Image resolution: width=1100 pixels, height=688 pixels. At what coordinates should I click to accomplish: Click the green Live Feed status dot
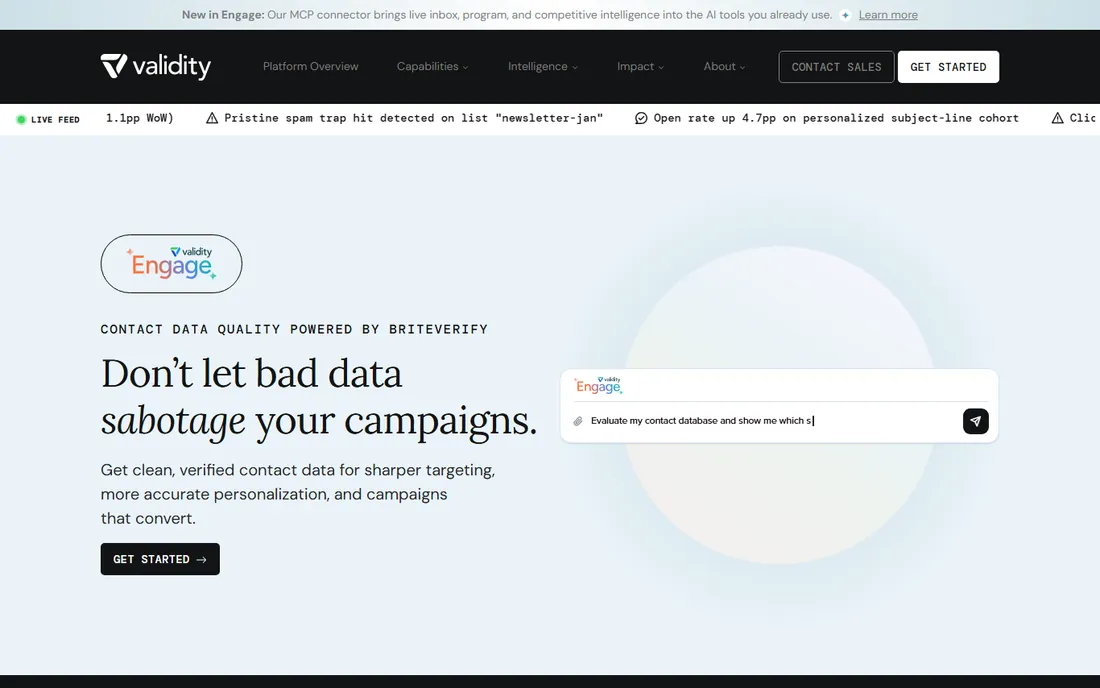(x=21, y=120)
